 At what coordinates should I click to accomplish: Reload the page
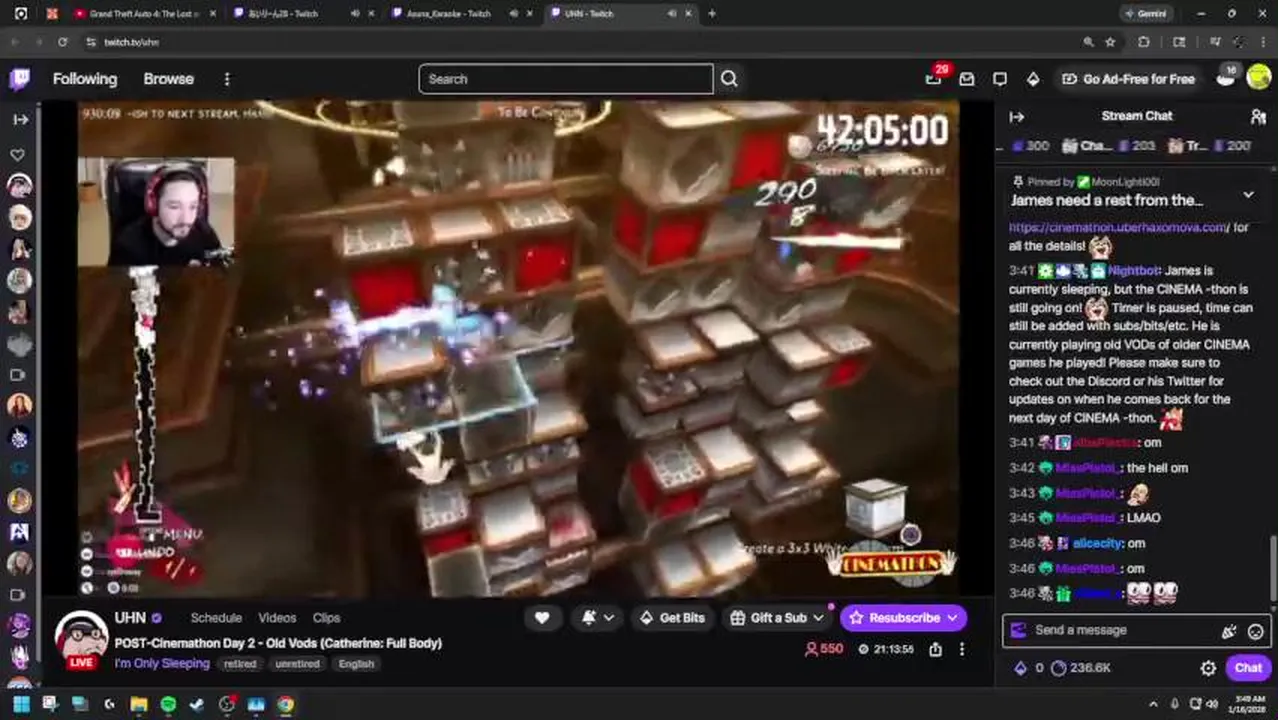[62, 42]
